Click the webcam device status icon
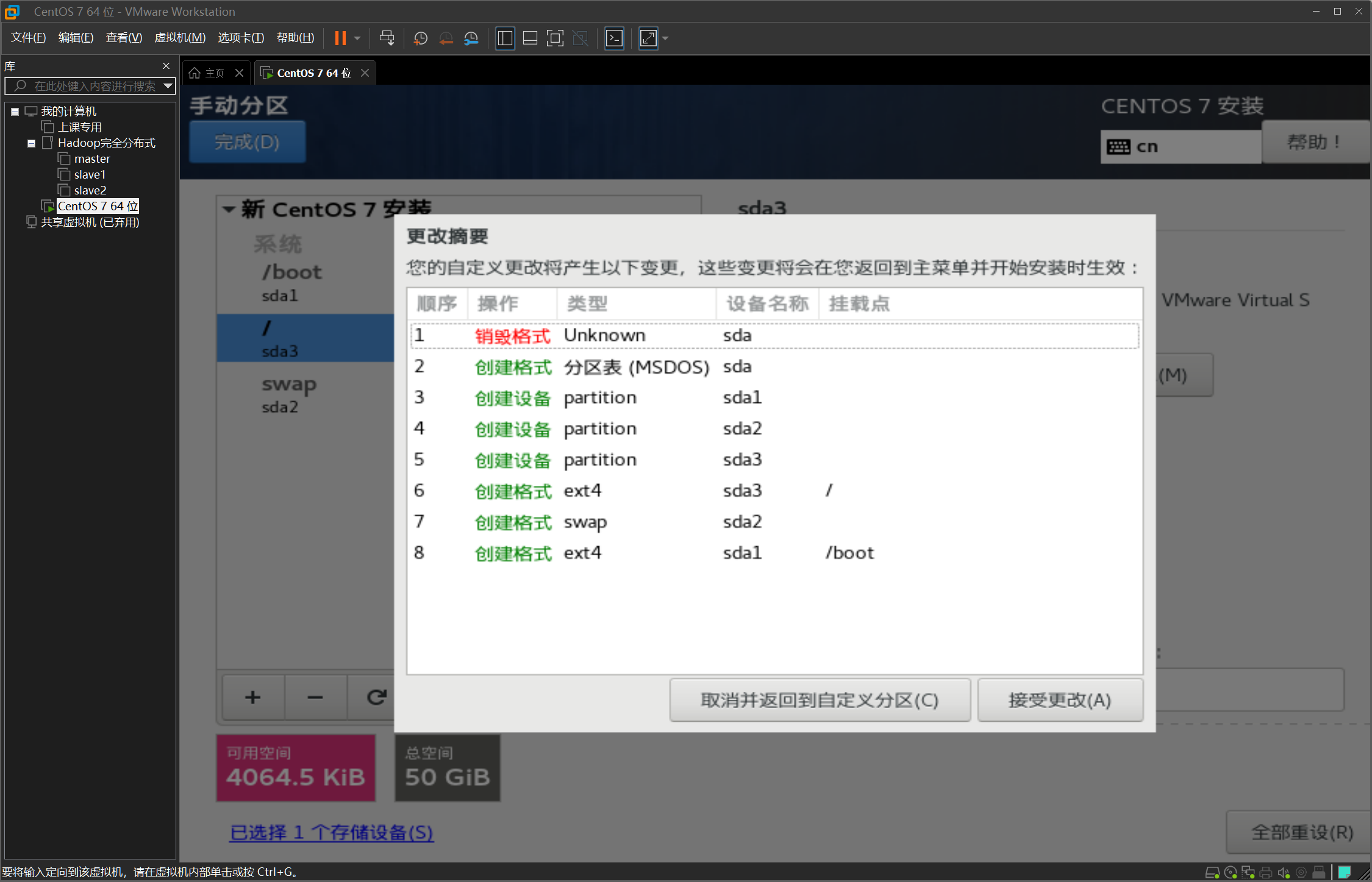Viewport: 1372px width, 882px height. pos(1301,873)
